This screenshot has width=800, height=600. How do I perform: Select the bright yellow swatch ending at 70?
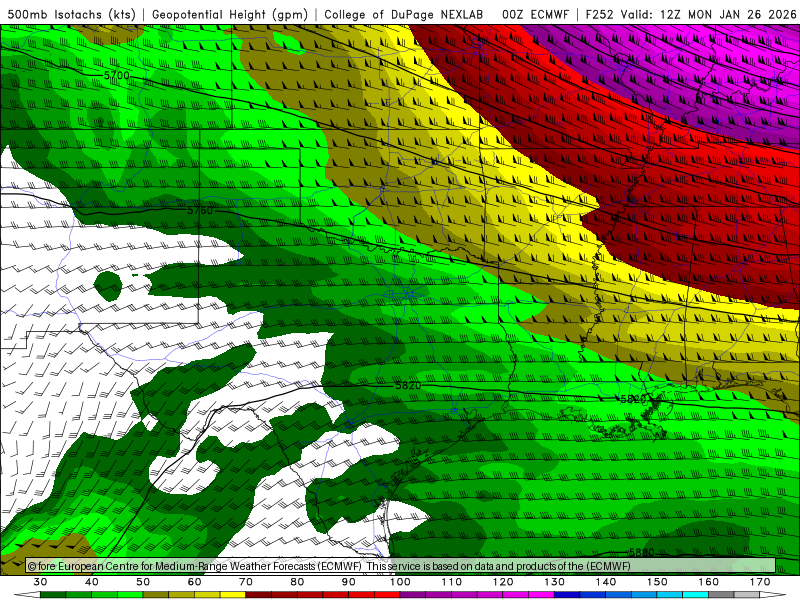click(x=233, y=594)
